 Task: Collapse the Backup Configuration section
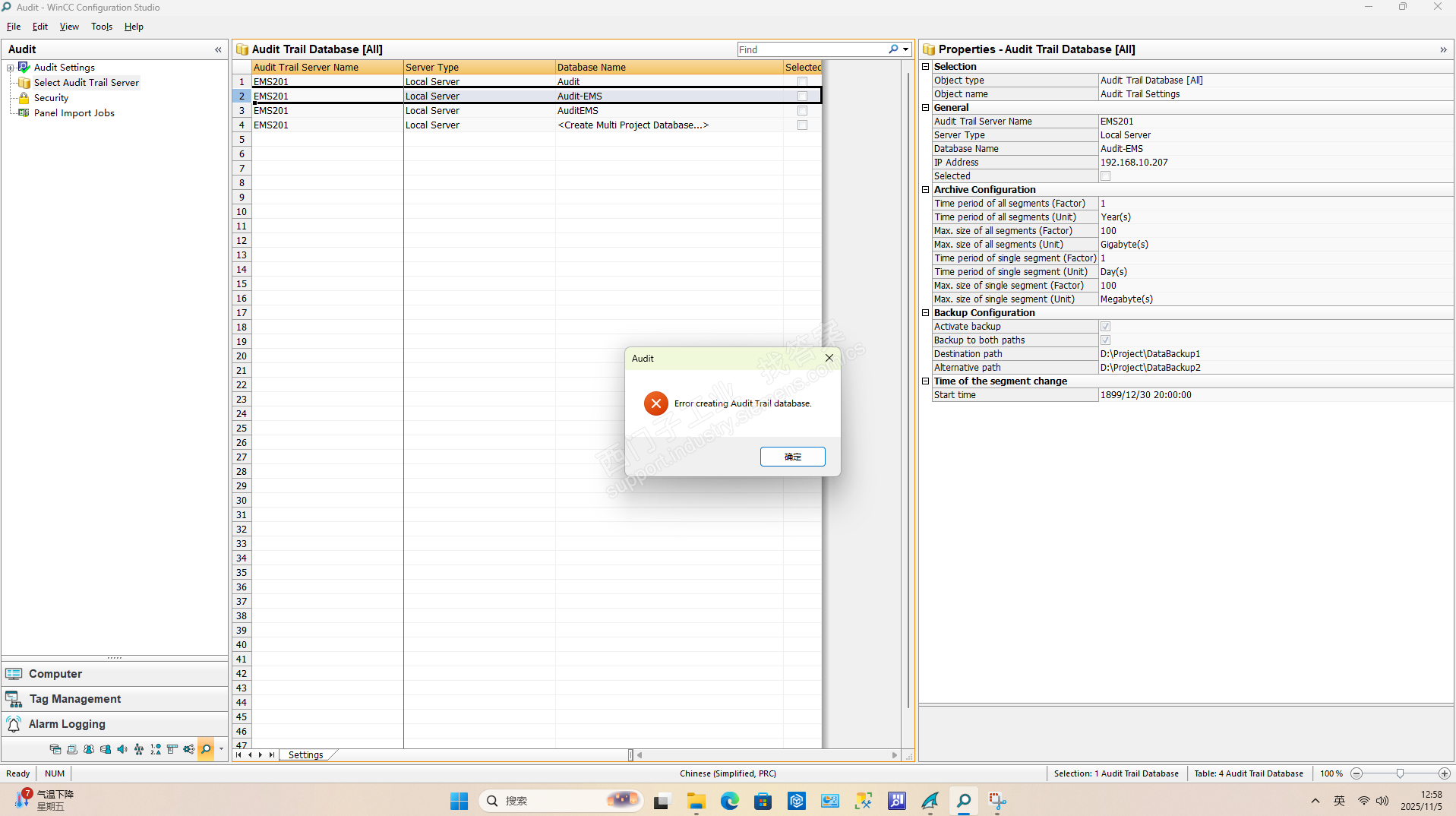point(926,313)
